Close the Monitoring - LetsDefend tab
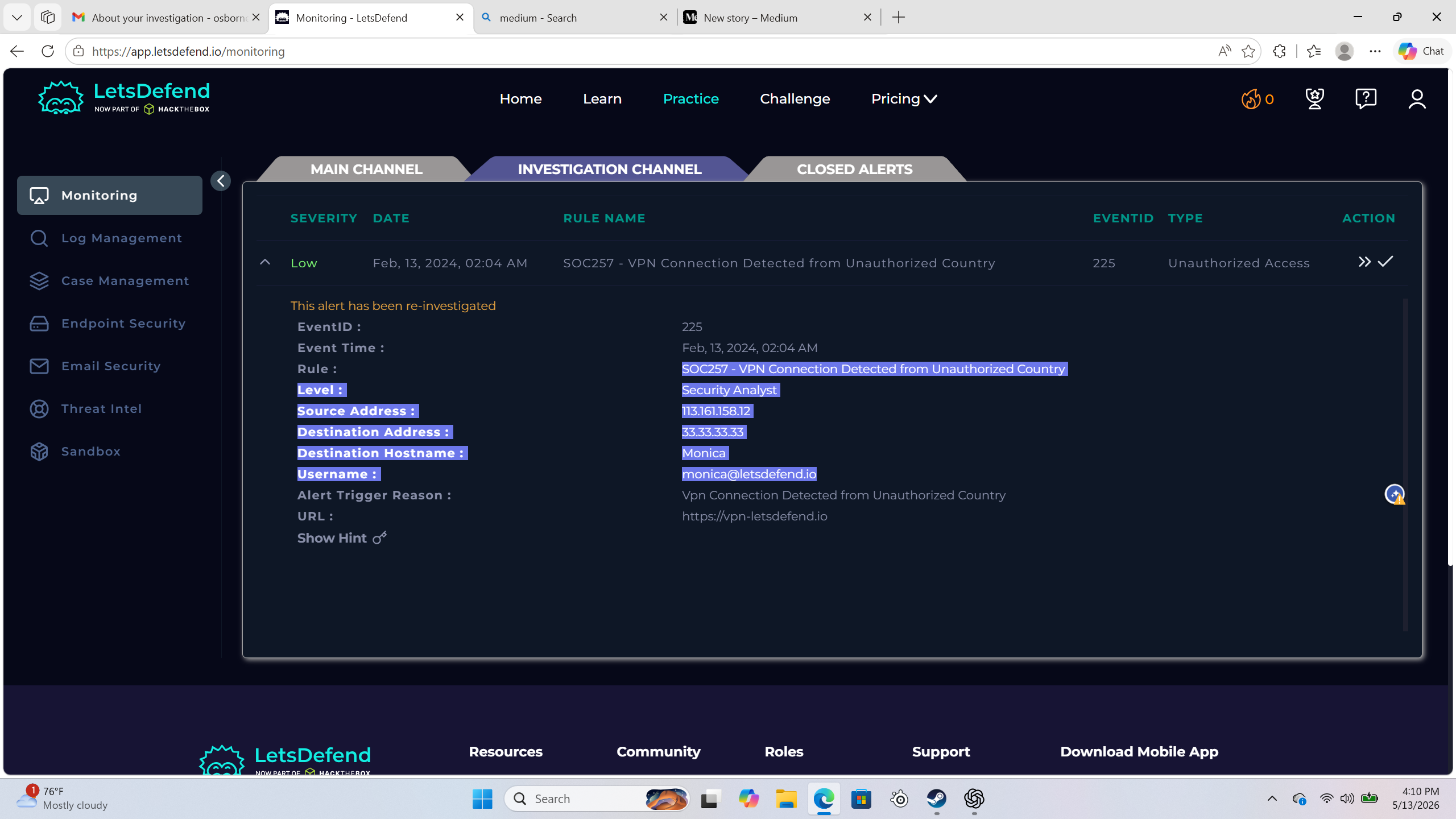 click(x=460, y=18)
